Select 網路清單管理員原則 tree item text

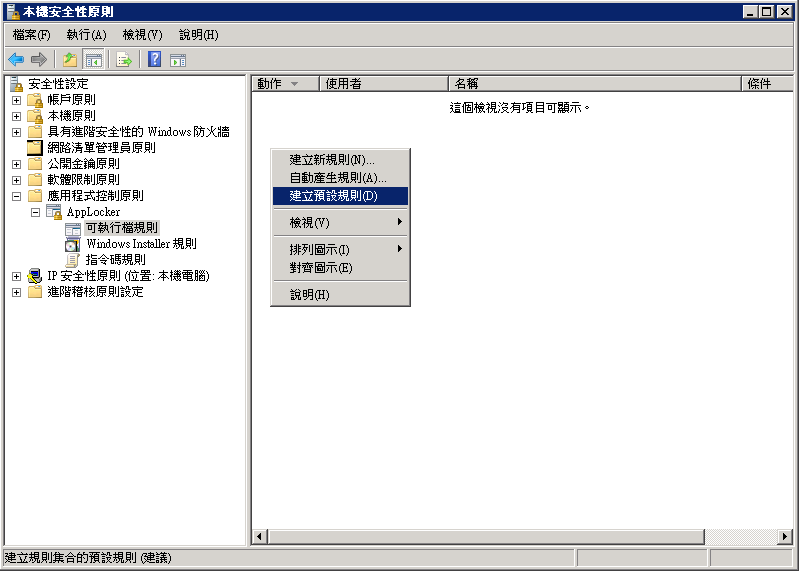coord(101,148)
